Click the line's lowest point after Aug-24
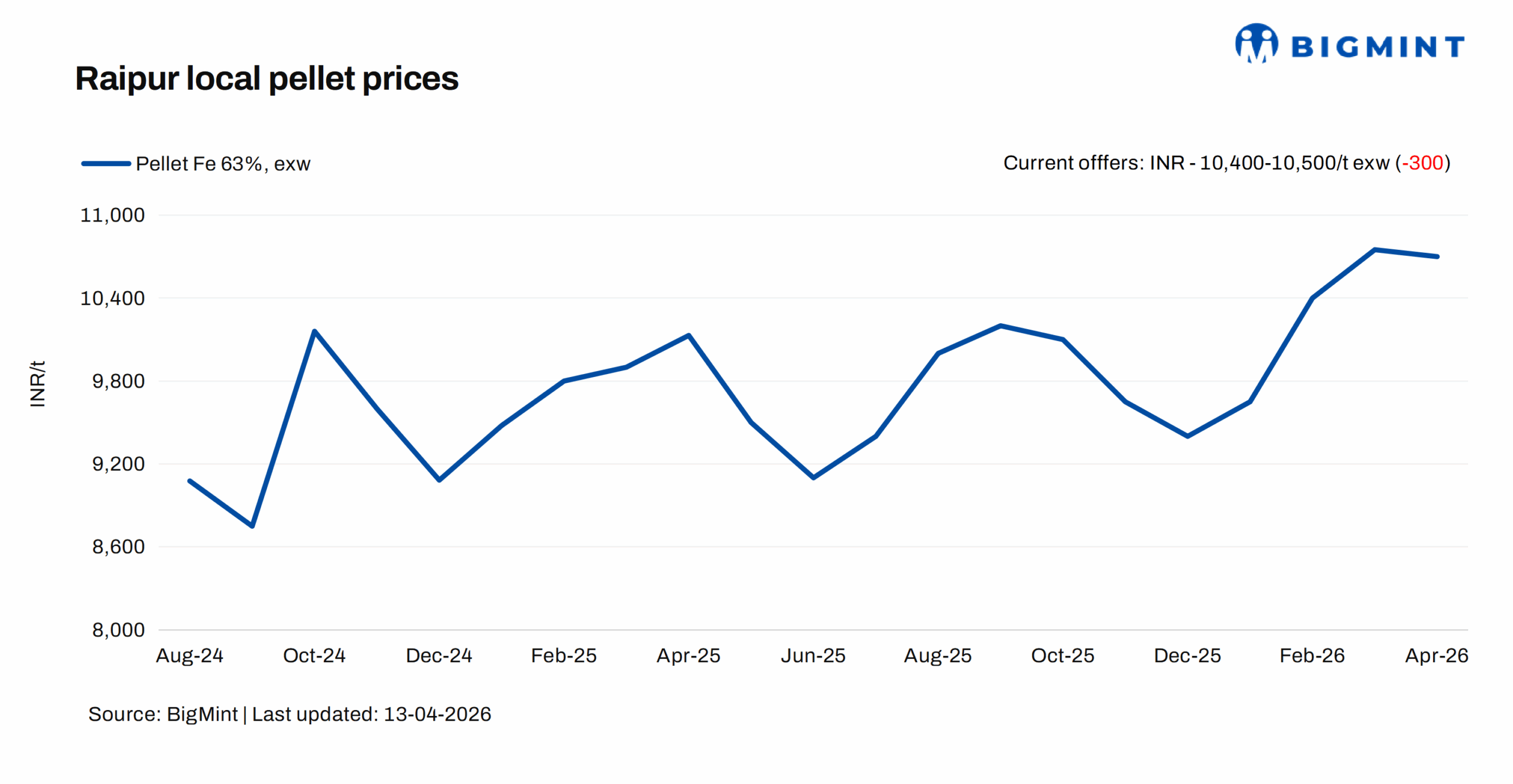 coord(252,525)
